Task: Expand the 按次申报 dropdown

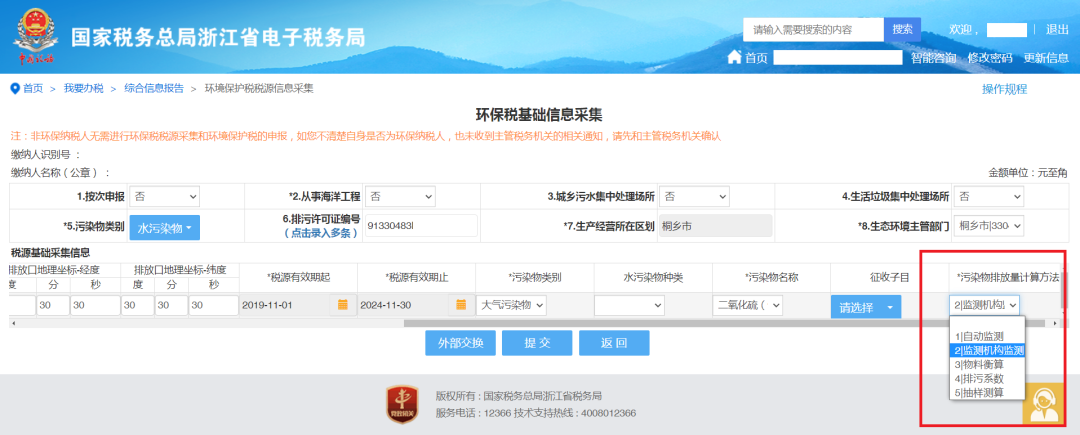Action: (x=164, y=196)
